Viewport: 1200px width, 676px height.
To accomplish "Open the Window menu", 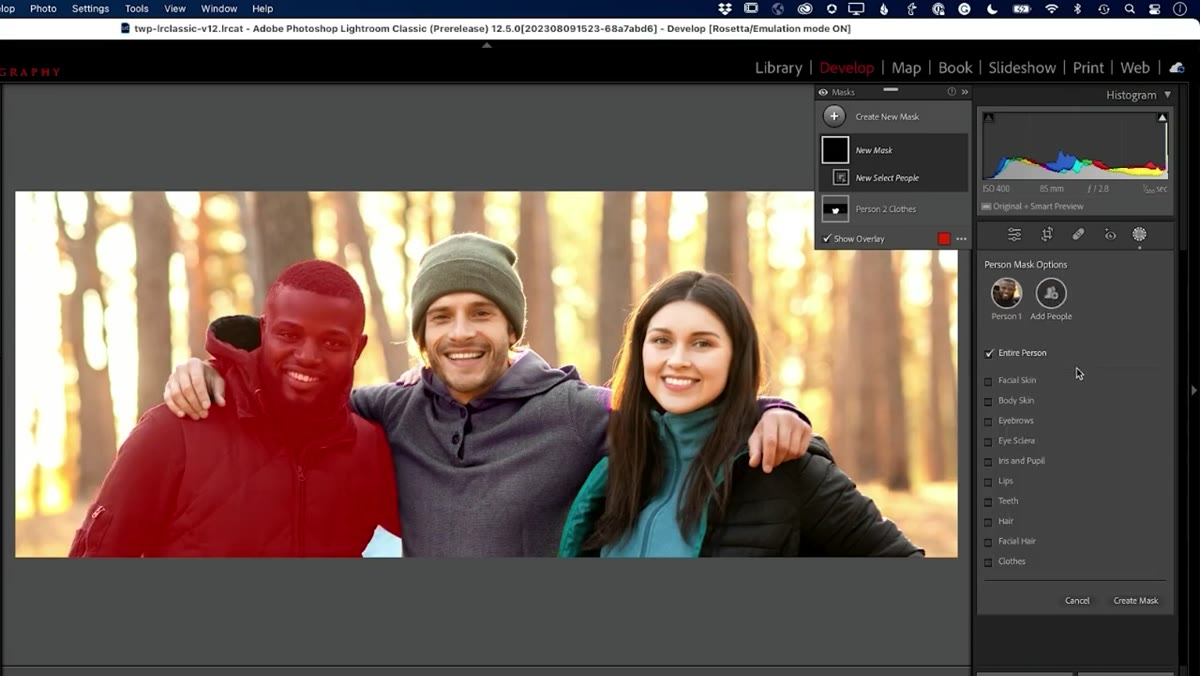I will click(219, 8).
